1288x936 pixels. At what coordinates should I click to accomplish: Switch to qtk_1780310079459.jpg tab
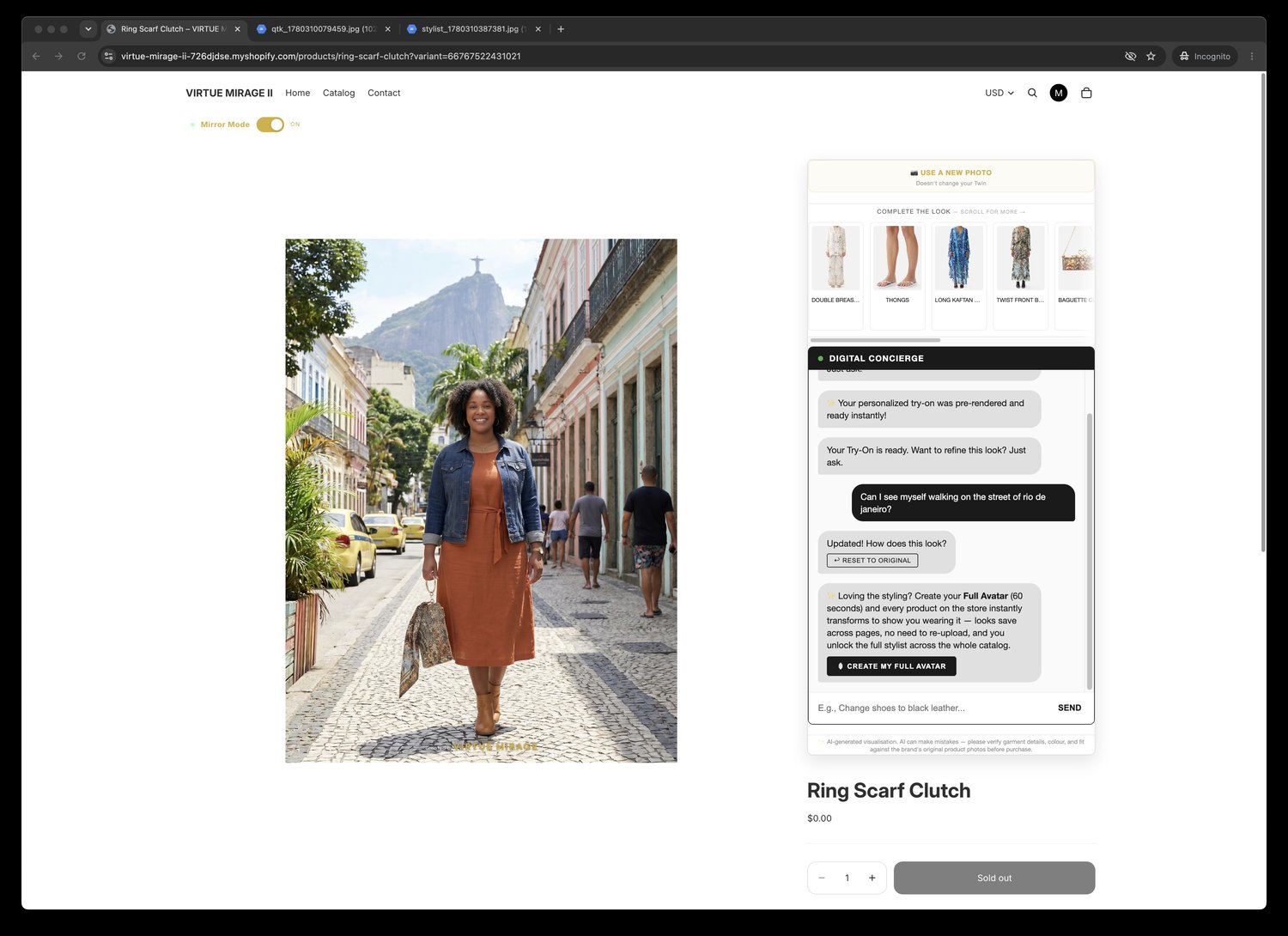324,28
